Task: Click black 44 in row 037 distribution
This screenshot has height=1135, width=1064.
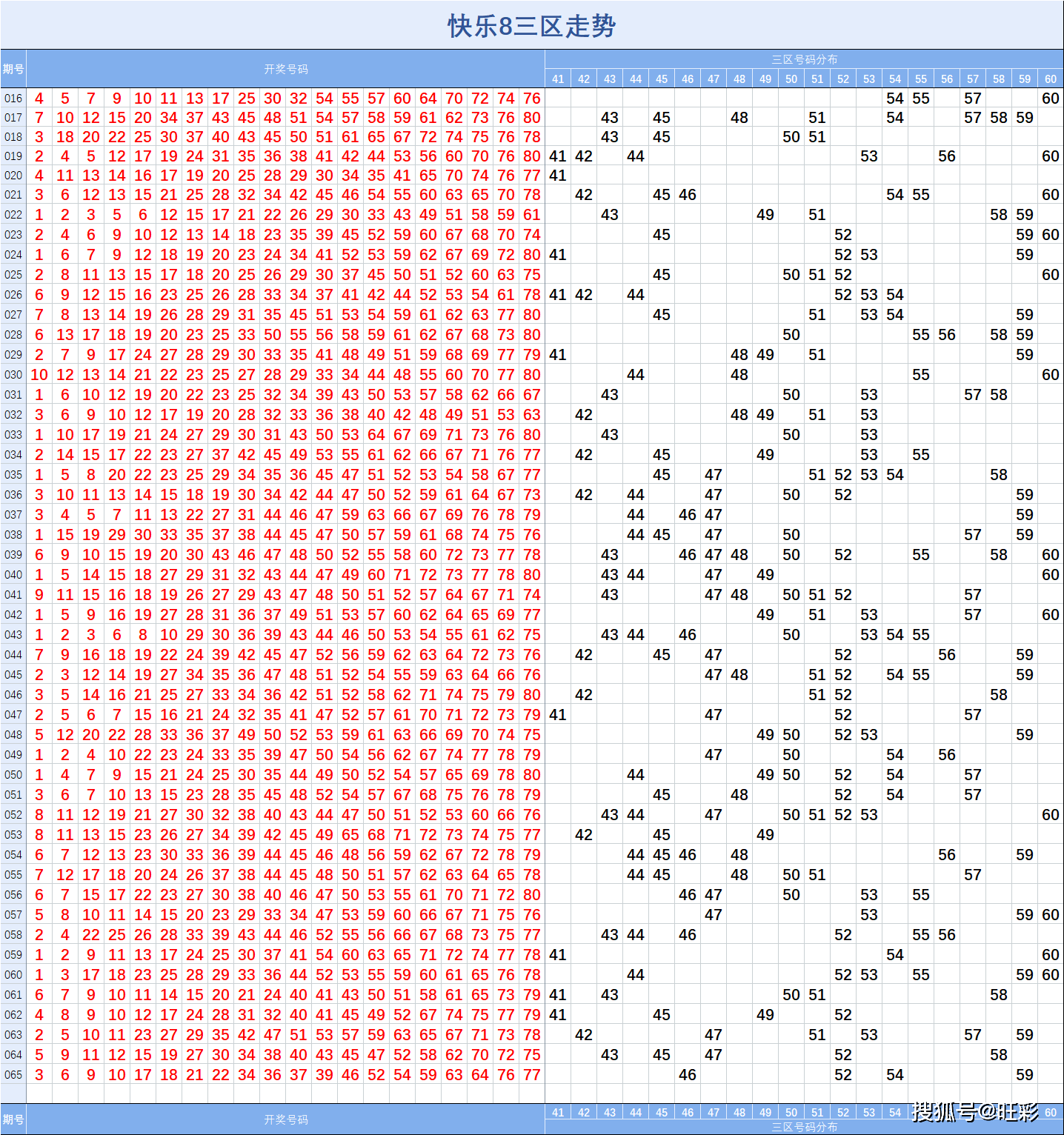Action: (636, 515)
